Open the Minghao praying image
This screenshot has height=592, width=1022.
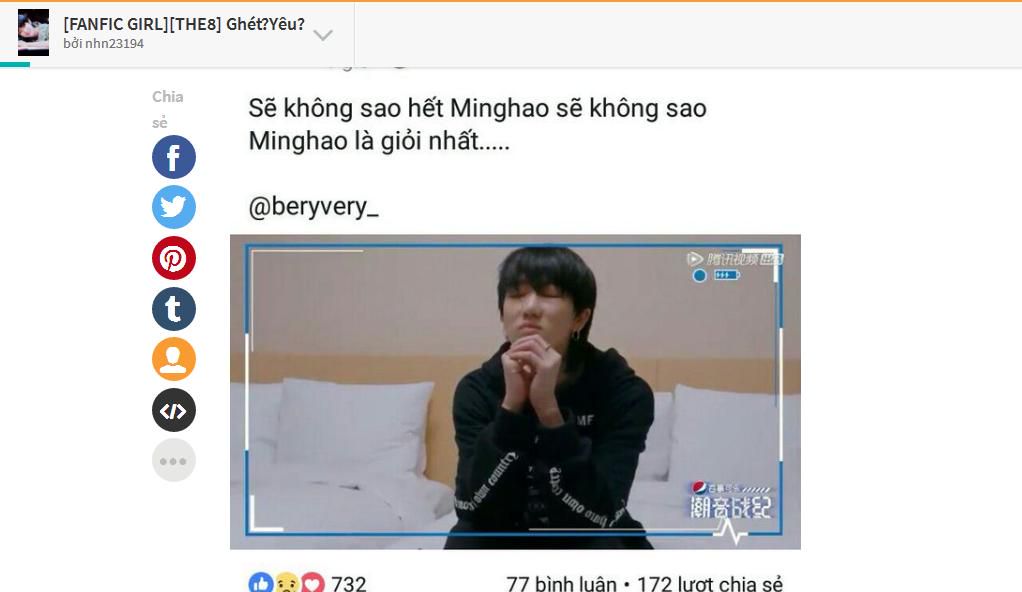pyautogui.click(x=515, y=392)
